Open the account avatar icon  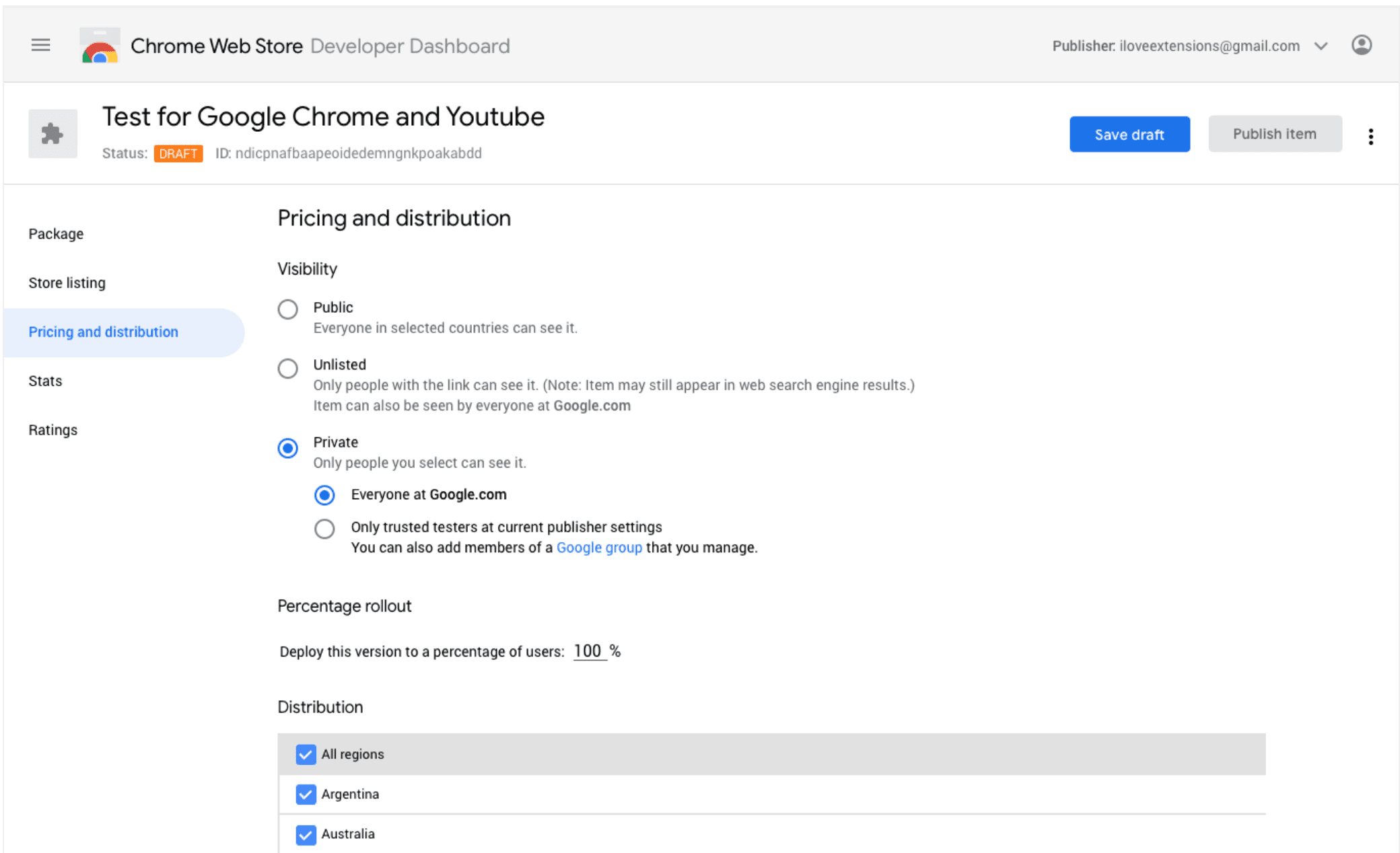point(1361,45)
